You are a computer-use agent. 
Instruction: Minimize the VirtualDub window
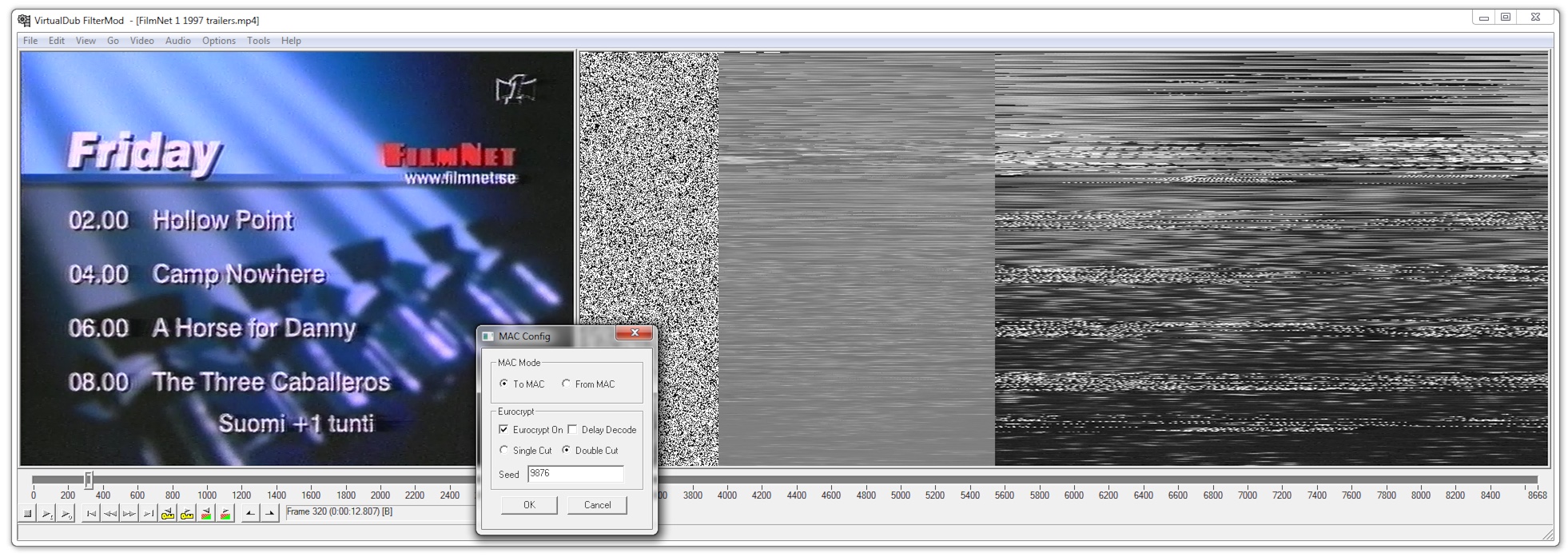(1484, 18)
